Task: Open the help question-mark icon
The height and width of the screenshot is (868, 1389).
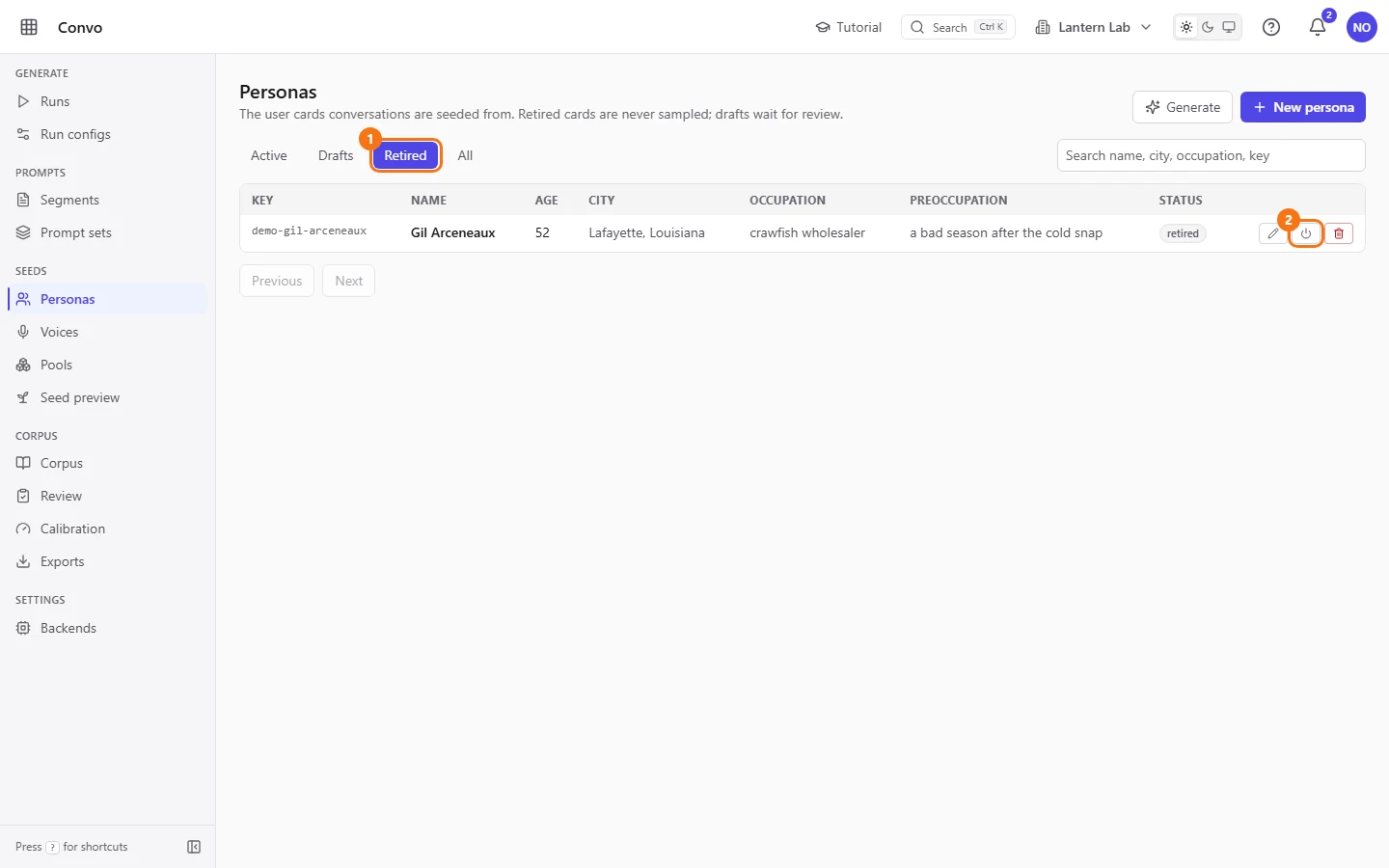Action: coord(1271,27)
